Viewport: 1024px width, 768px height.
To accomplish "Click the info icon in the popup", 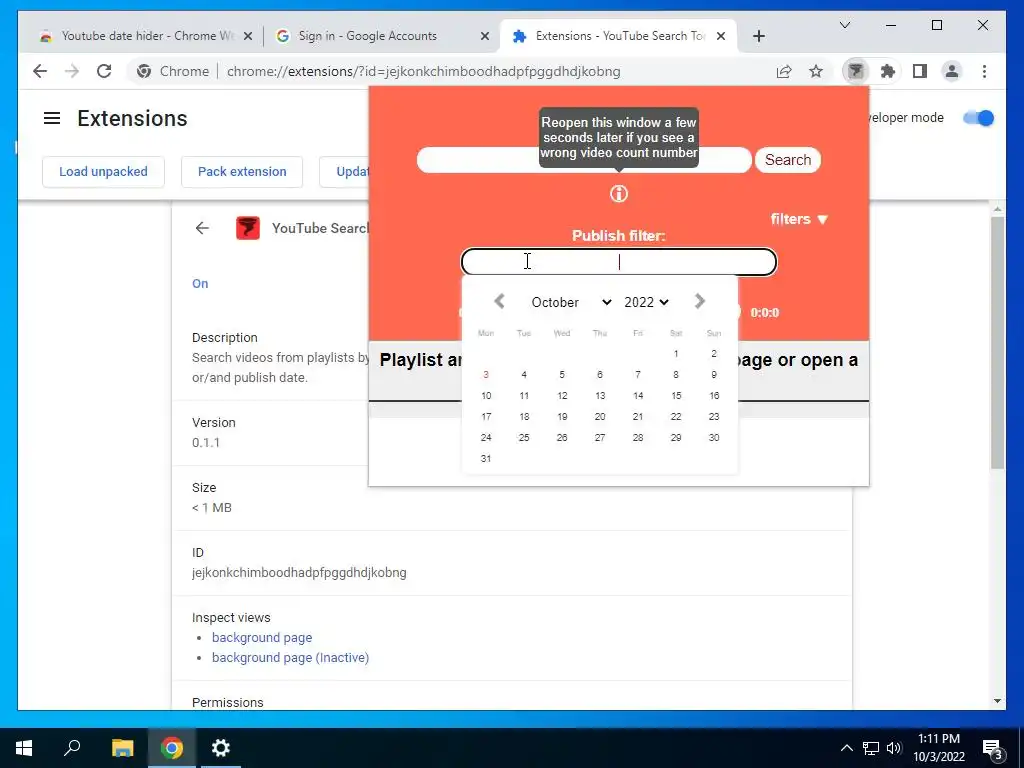I will pos(618,193).
